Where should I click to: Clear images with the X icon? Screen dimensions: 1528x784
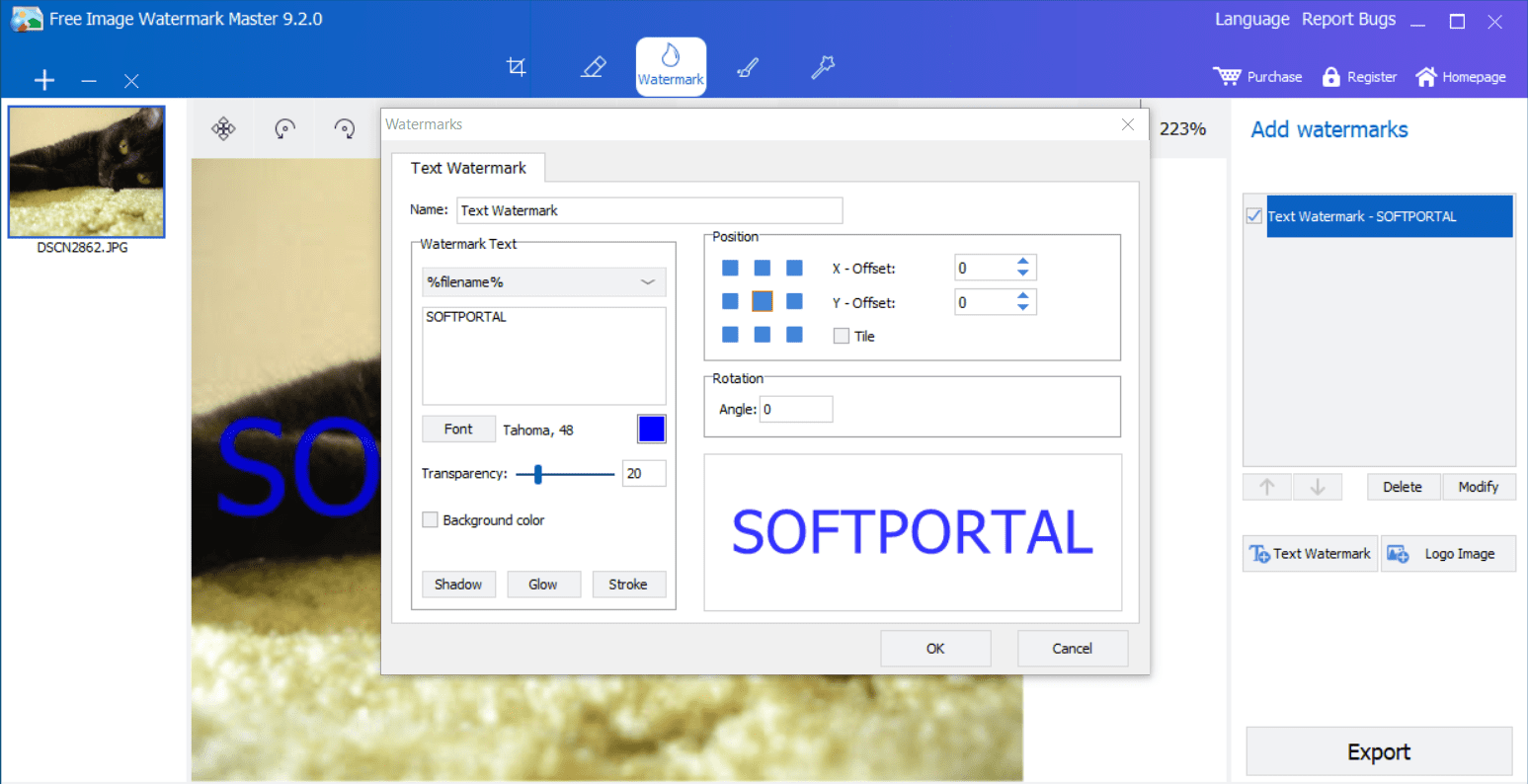131,81
